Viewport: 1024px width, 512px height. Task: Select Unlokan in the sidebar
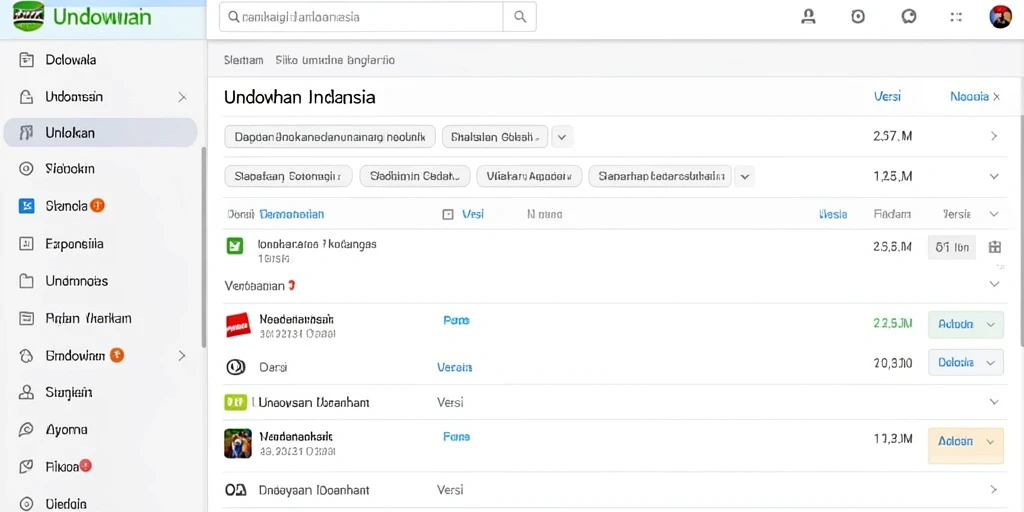coord(101,133)
